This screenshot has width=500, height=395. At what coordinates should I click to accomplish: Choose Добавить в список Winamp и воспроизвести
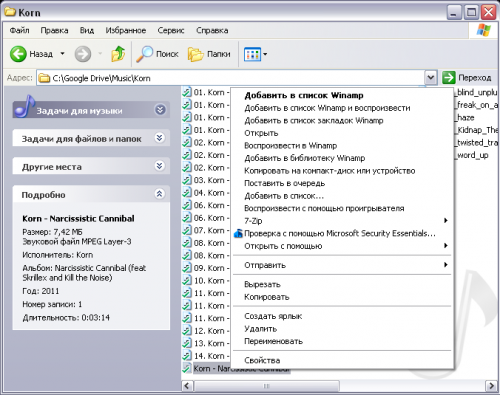click(342, 108)
